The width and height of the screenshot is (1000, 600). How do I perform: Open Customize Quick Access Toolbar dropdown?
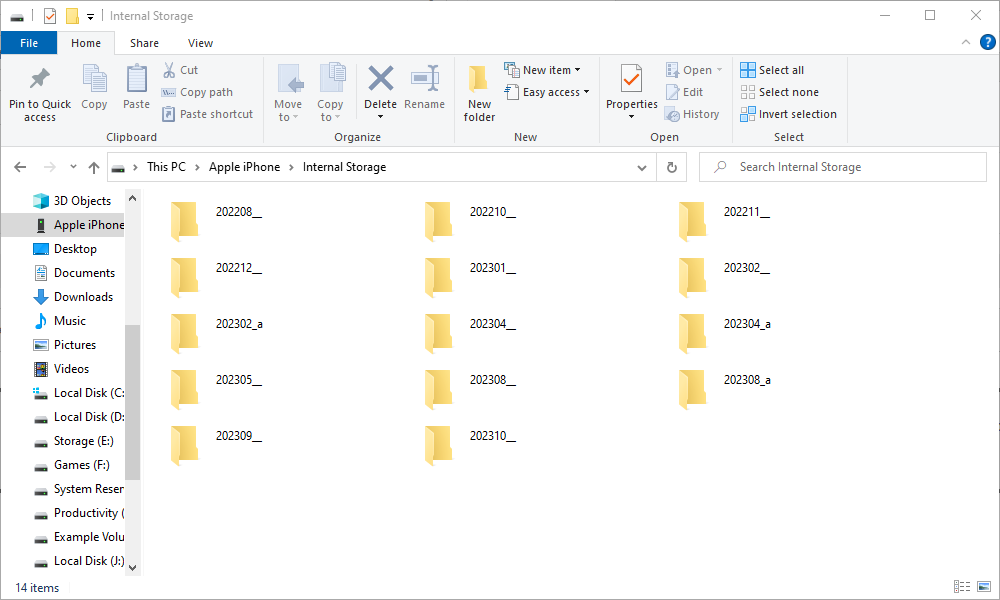point(91,17)
